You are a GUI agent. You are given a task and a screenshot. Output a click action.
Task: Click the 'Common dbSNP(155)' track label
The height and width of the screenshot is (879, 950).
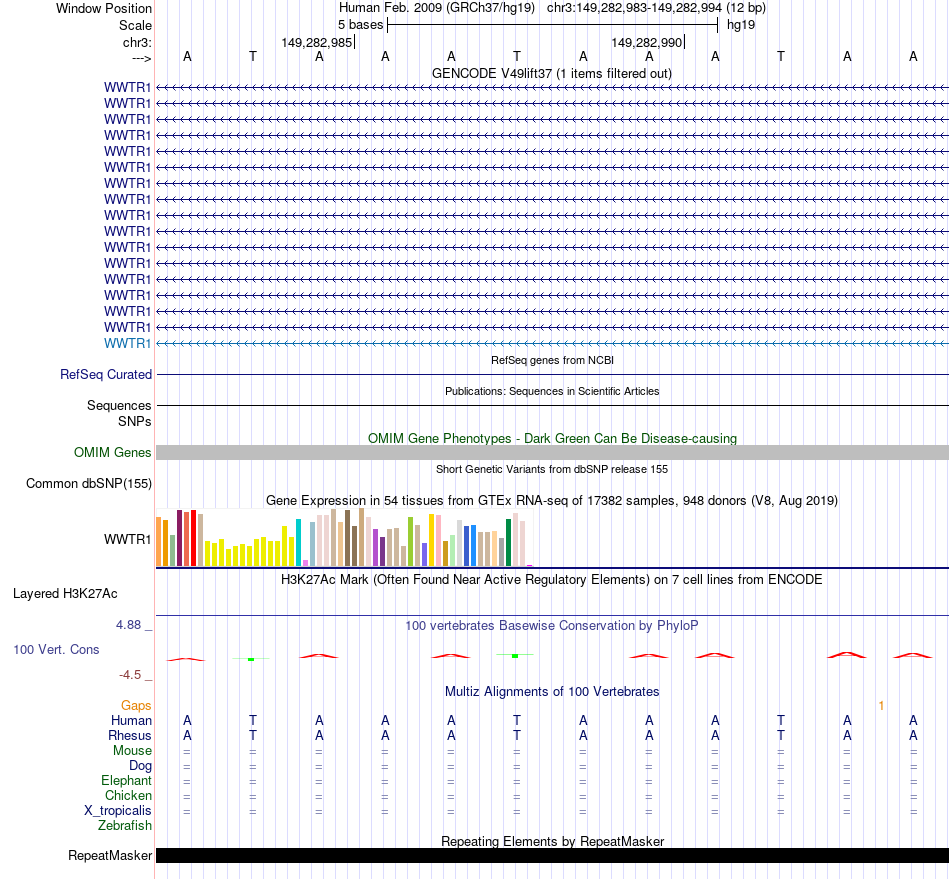(x=89, y=483)
